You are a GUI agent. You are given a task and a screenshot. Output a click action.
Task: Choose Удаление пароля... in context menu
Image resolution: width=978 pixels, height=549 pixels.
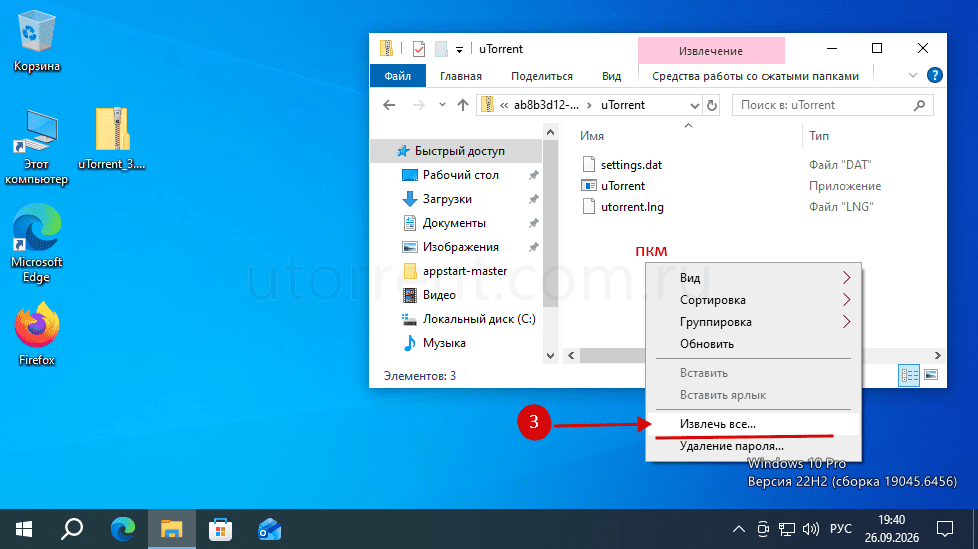tap(753, 446)
